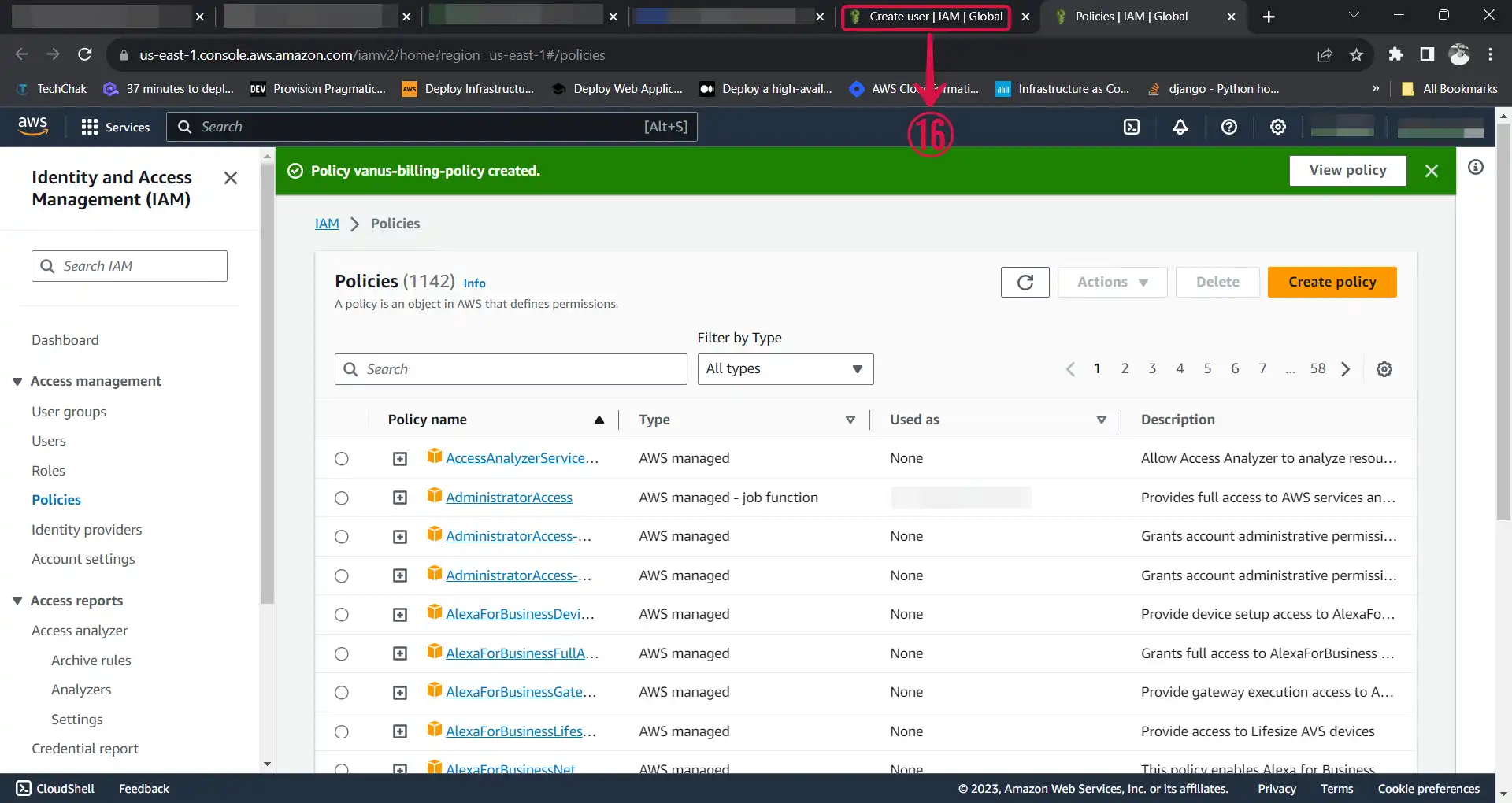Image resolution: width=1512 pixels, height=803 pixels.
Task: Expand AlexaForBusinessDevi row details
Action: tap(400, 615)
